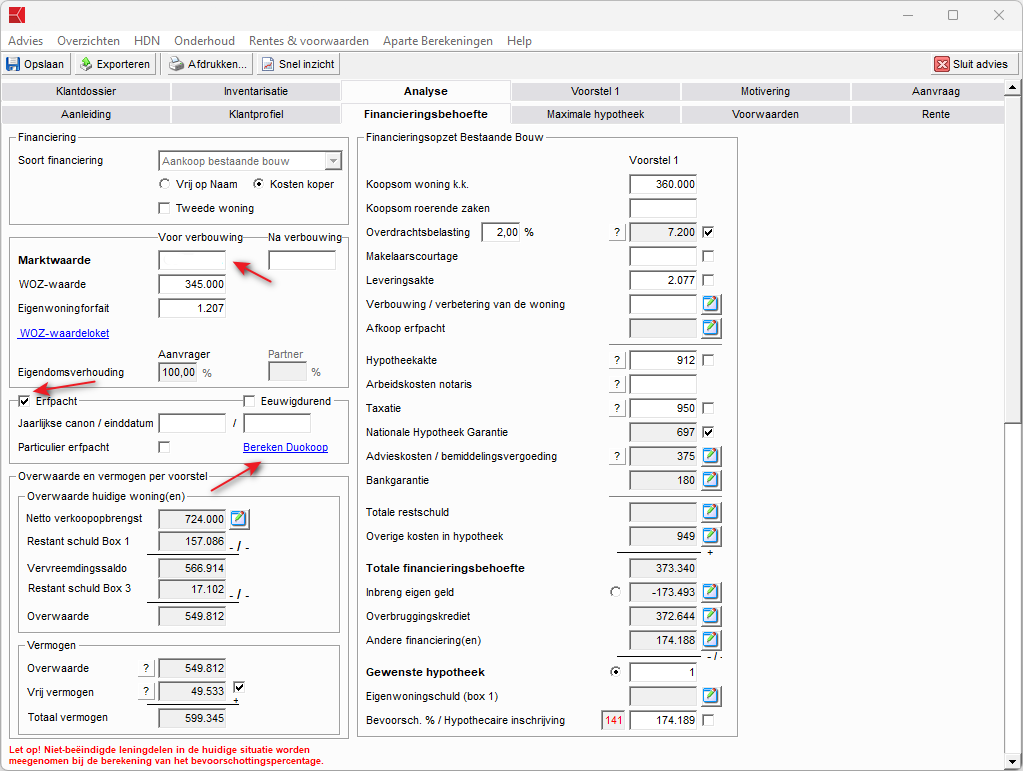Show help for Overwaarde in Vermogen
Screen dimensions: 1023x771
pos(146,668)
